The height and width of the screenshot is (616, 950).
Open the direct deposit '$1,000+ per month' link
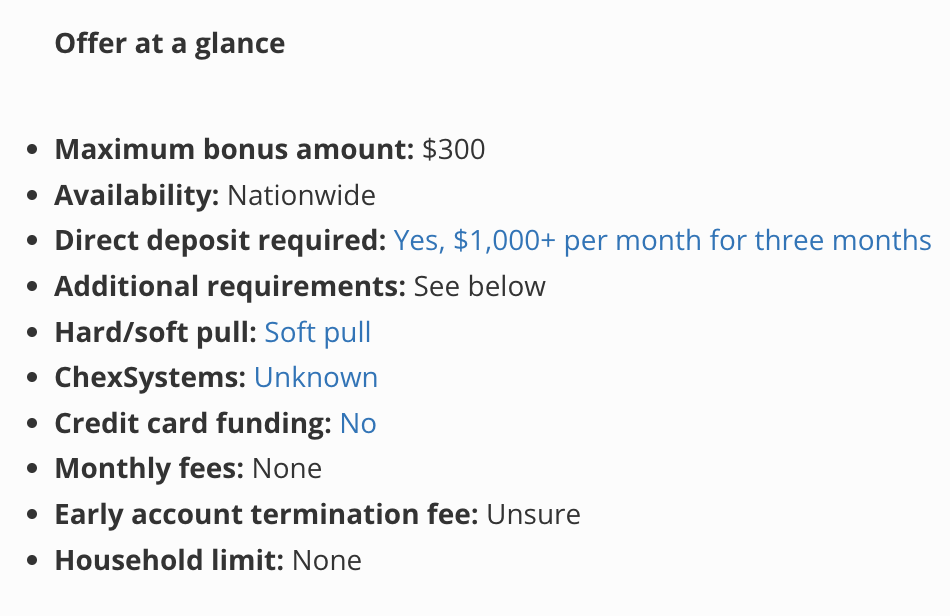tap(662, 240)
